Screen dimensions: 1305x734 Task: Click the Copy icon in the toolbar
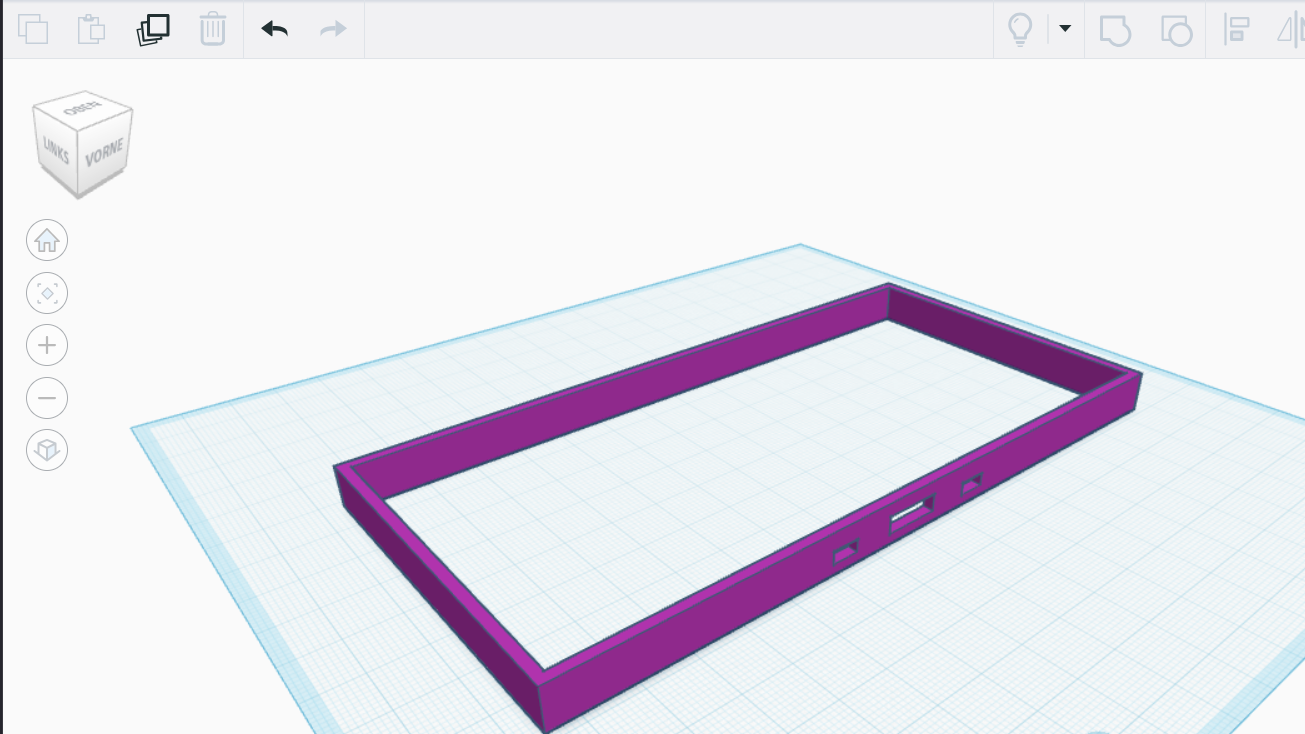[33, 29]
